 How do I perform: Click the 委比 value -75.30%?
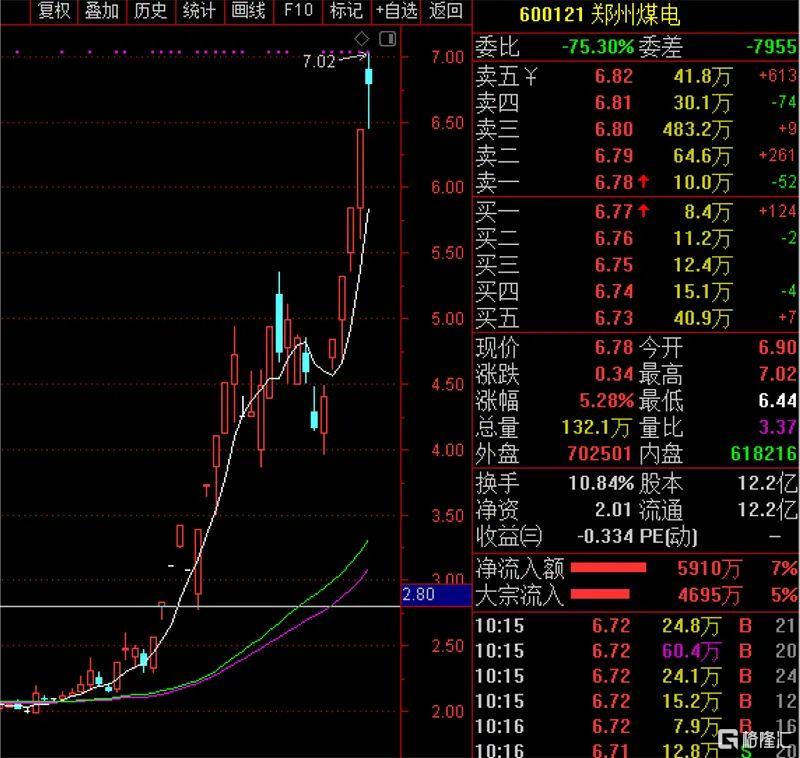(598, 47)
